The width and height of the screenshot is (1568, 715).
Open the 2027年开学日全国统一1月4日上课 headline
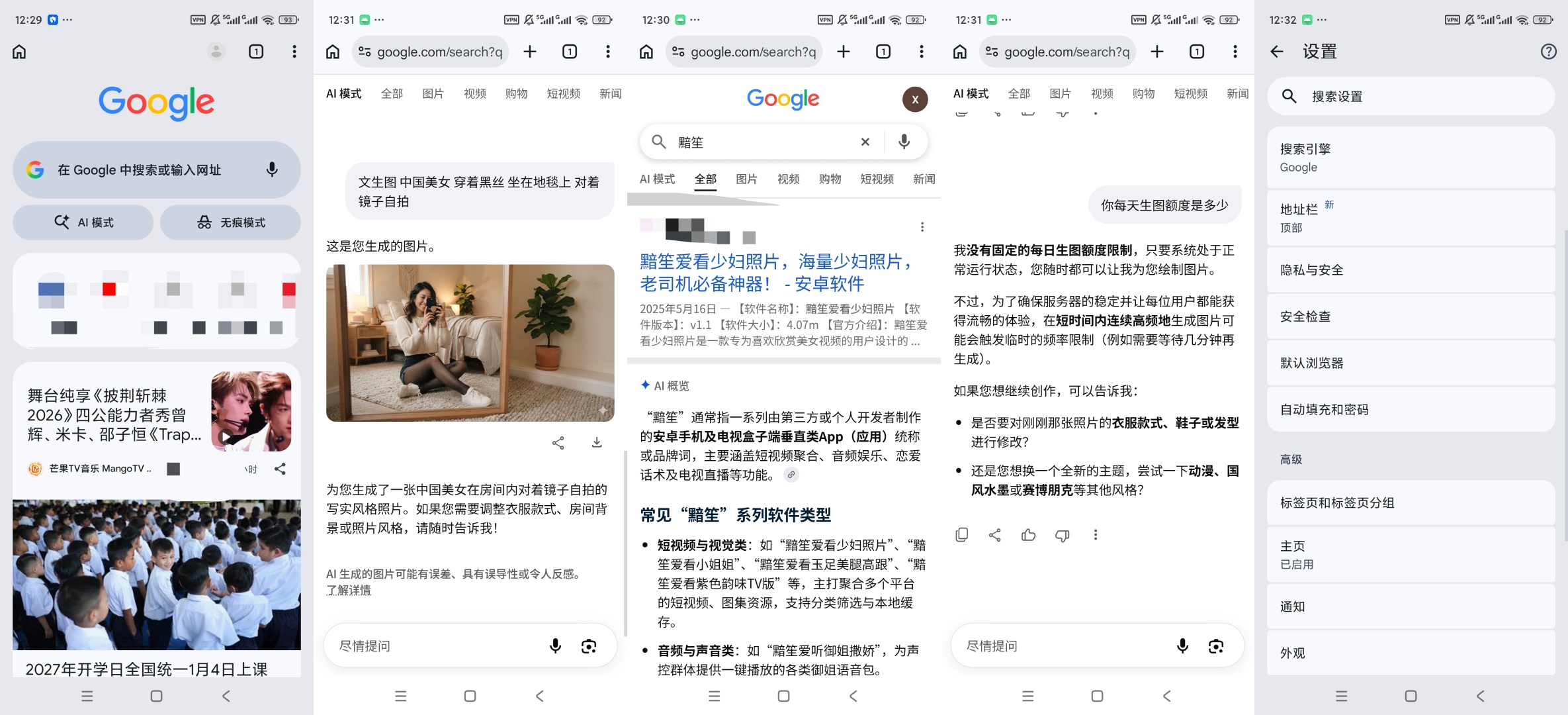click(x=146, y=669)
